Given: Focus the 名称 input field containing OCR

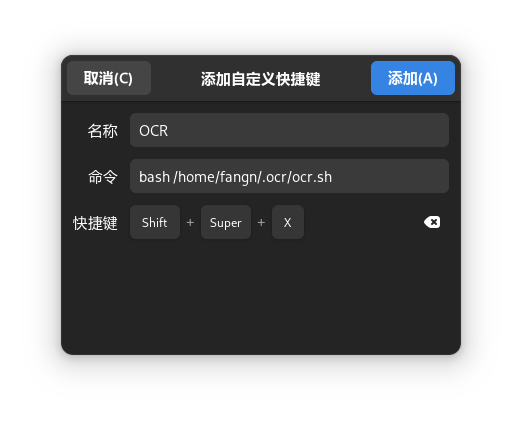Looking at the screenshot, I should [289, 130].
